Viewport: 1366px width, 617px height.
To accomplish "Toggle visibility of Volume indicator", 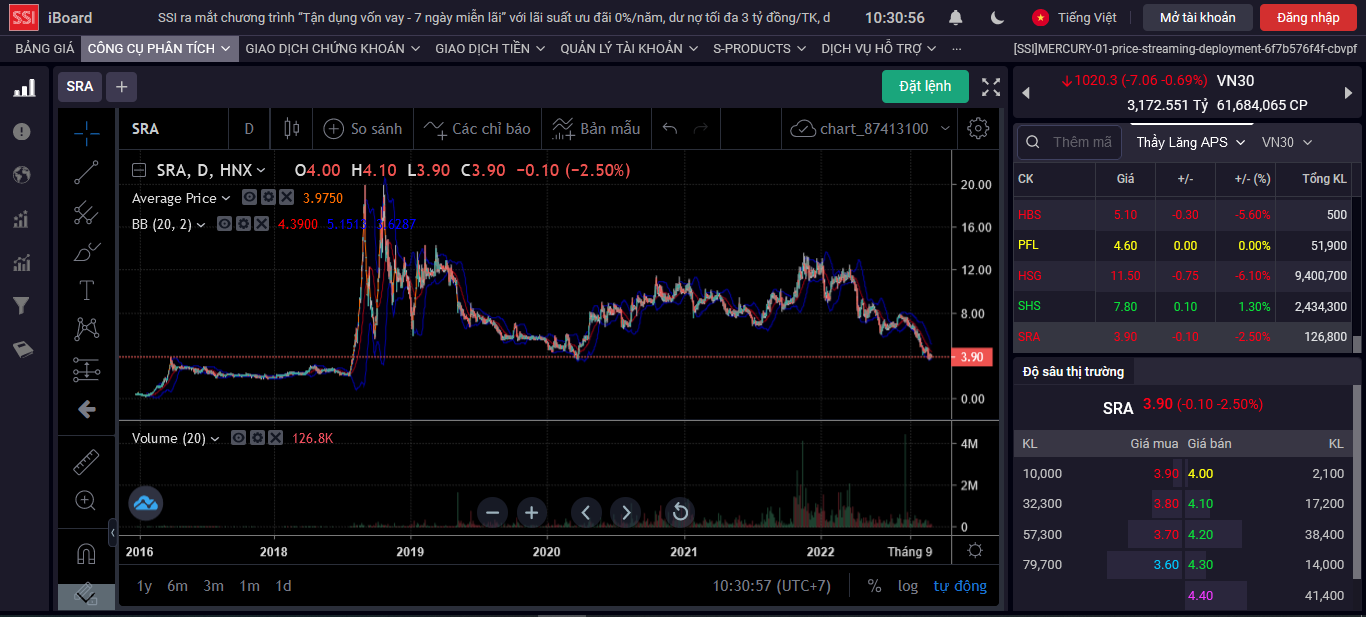I will tap(239, 438).
